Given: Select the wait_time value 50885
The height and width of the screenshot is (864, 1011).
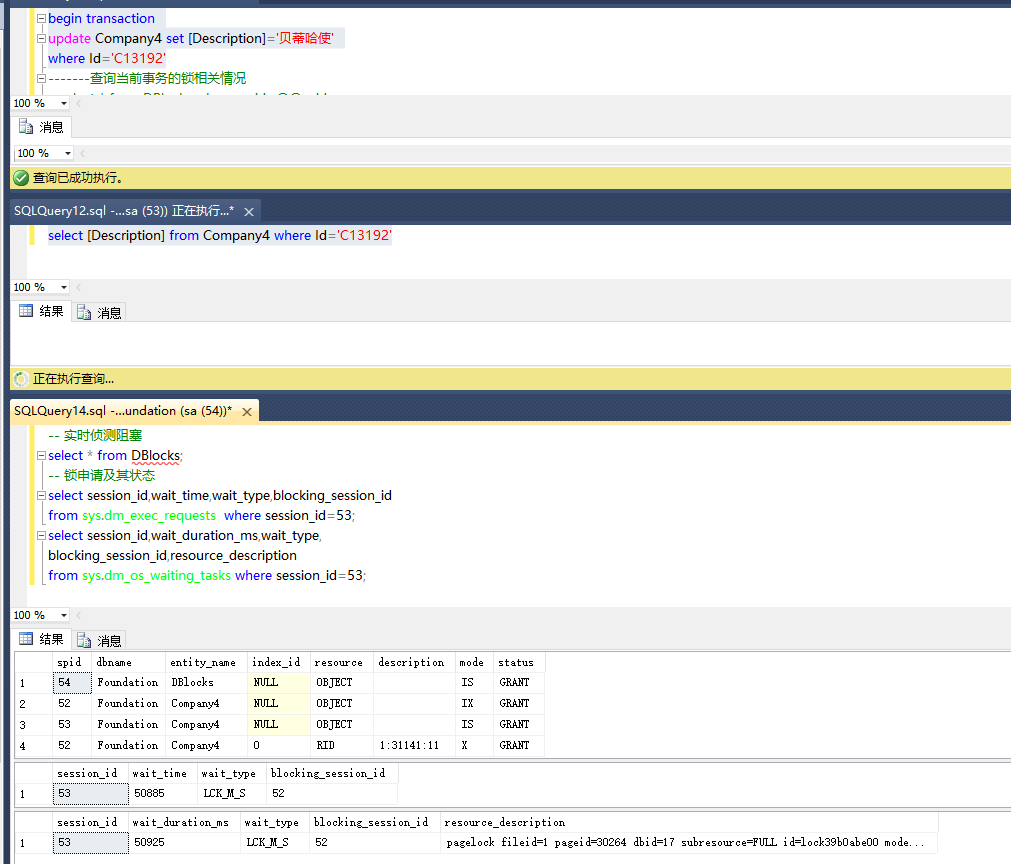Looking at the screenshot, I should (x=162, y=794).
